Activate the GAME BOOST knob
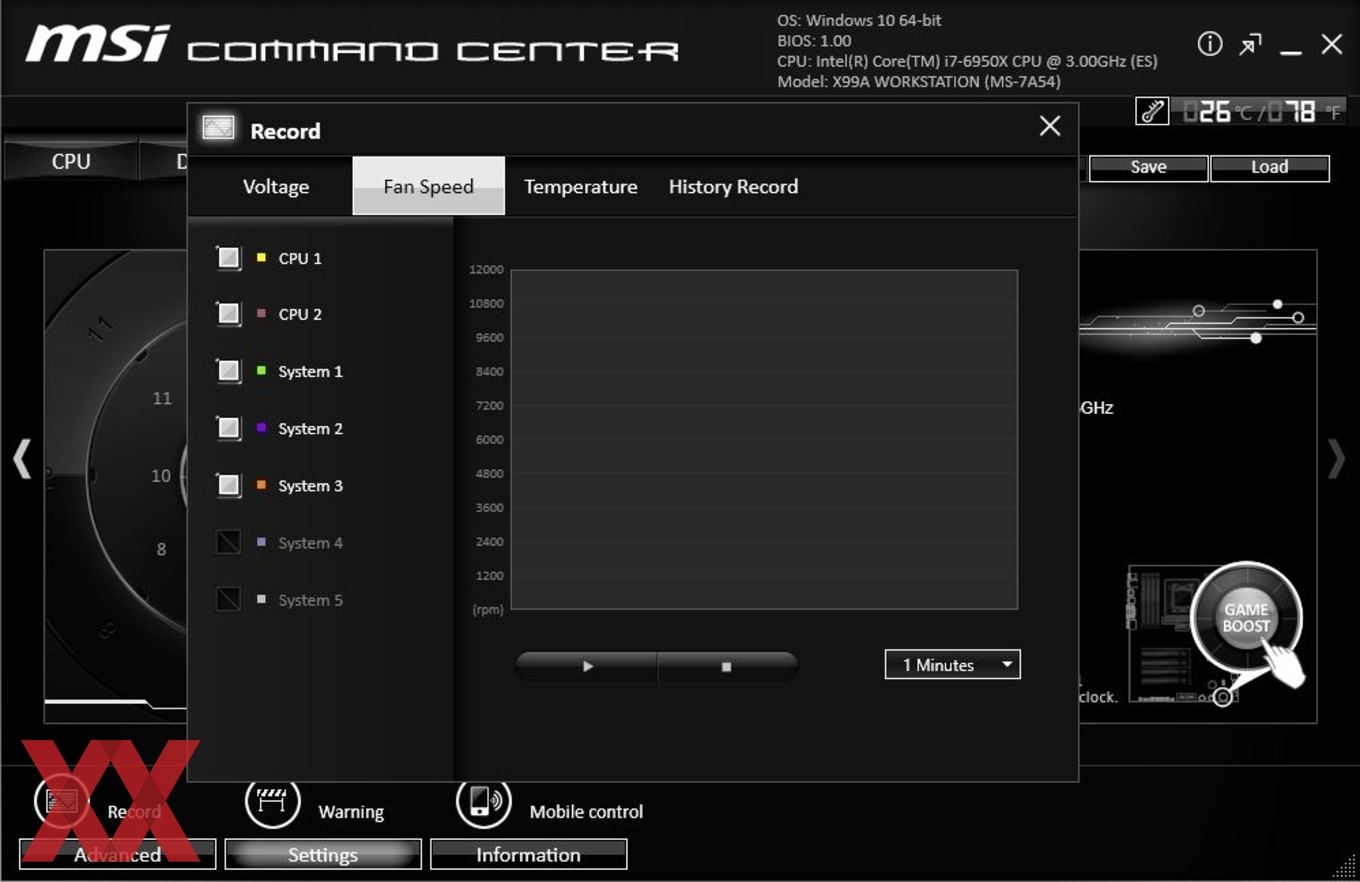1360x882 pixels. pos(1246,617)
